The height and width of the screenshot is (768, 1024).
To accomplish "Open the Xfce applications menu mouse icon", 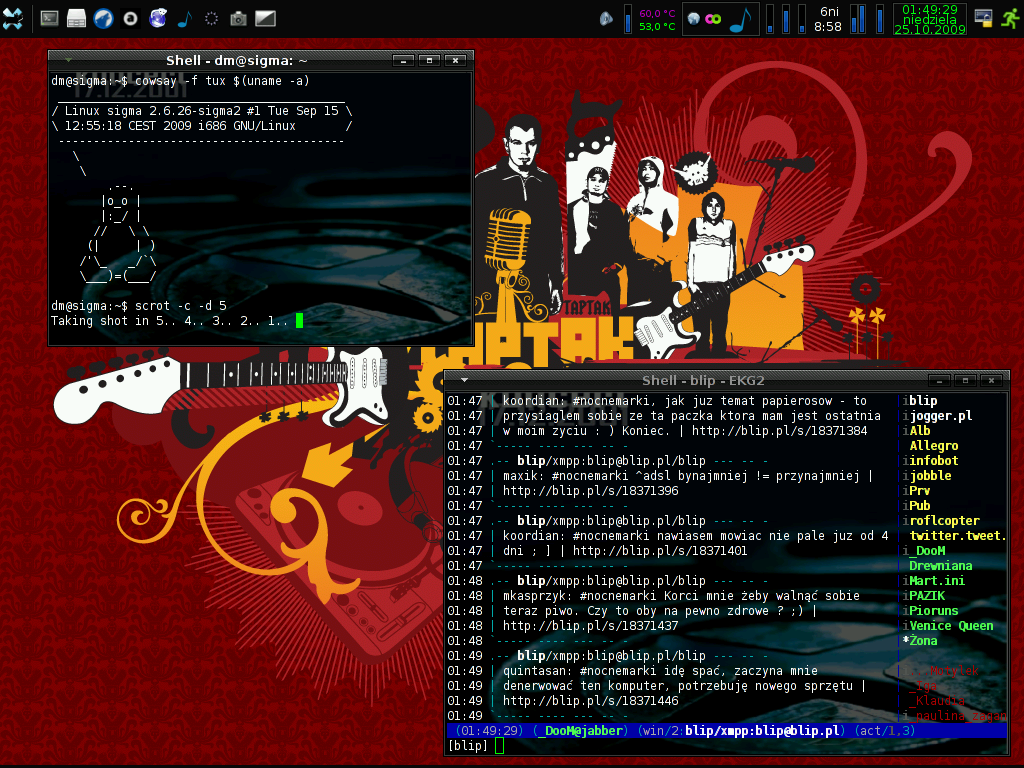I will pyautogui.click(x=12, y=18).
